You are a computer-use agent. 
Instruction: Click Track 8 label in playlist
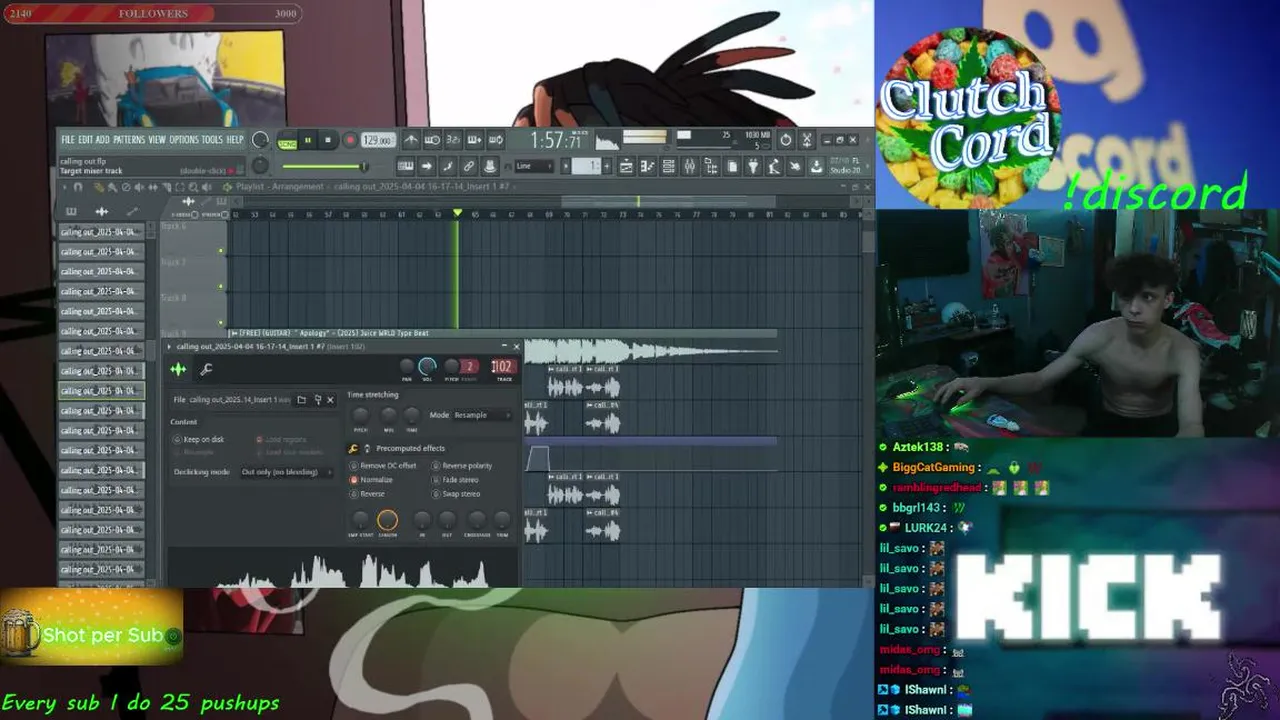(x=174, y=298)
